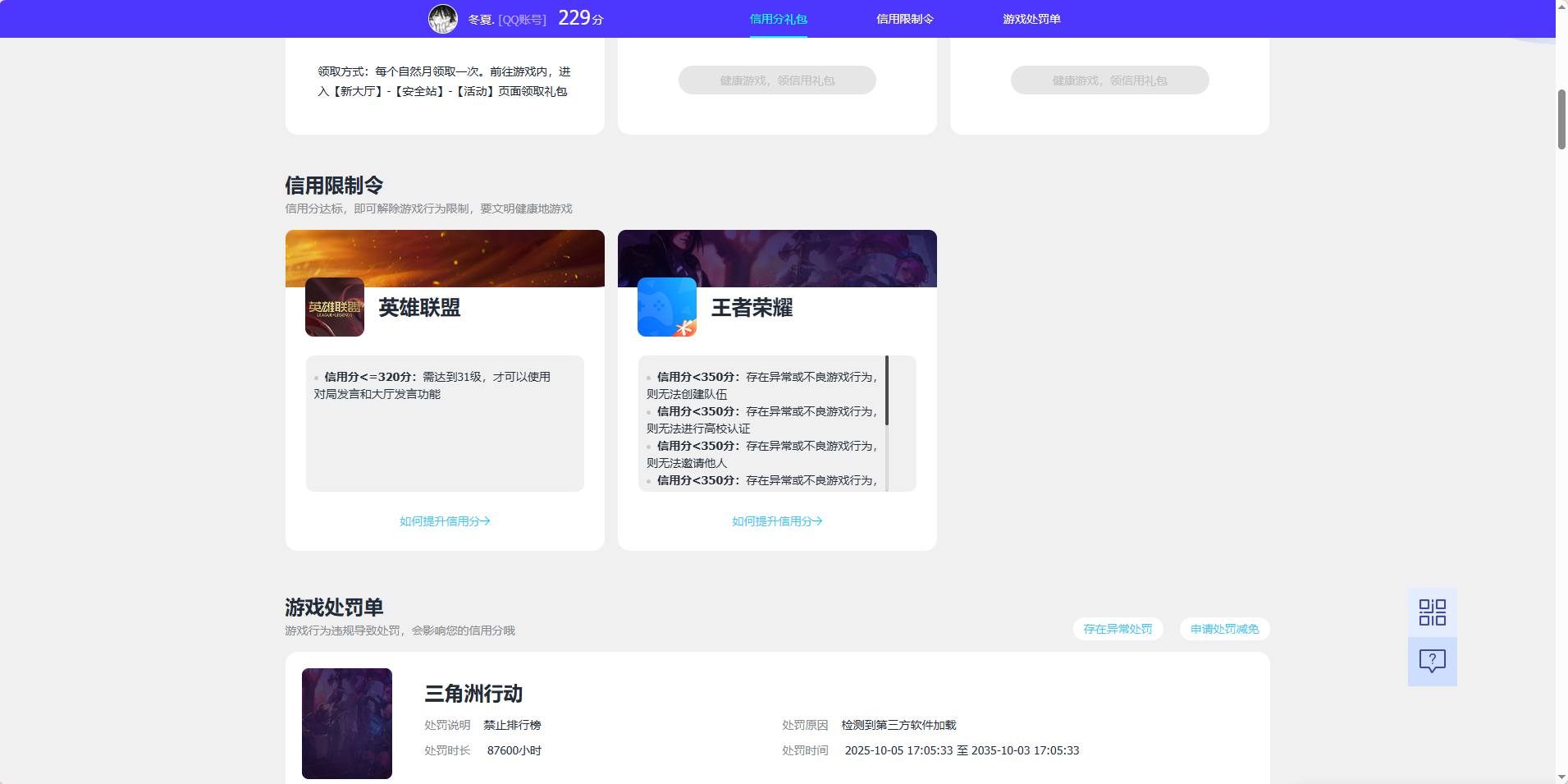Click the 信用限制令 section heading
The image size is (1568, 784).
tap(334, 186)
